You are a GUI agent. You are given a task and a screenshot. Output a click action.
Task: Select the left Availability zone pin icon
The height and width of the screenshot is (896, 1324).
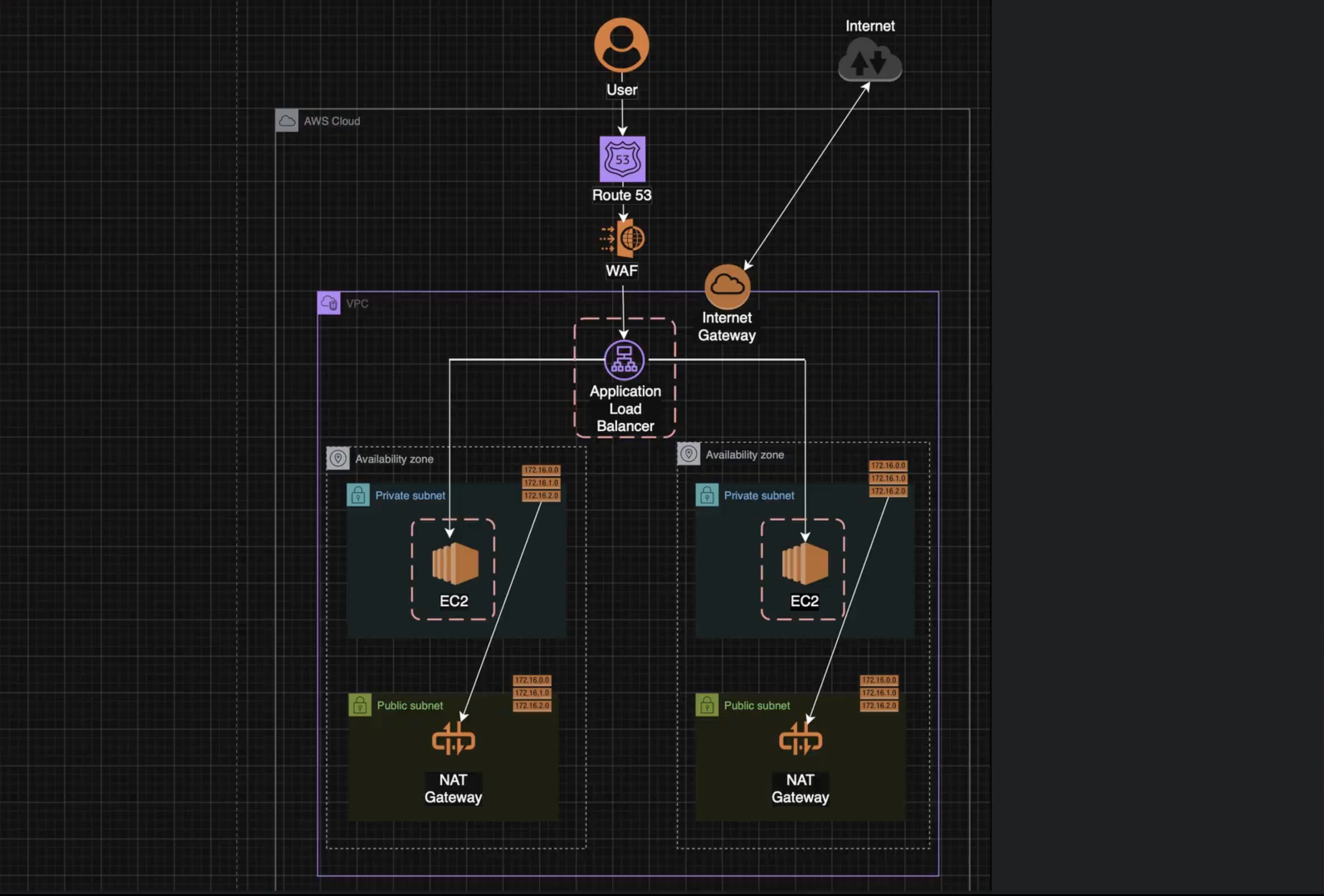pyautogui.click(x=338, y=459)
